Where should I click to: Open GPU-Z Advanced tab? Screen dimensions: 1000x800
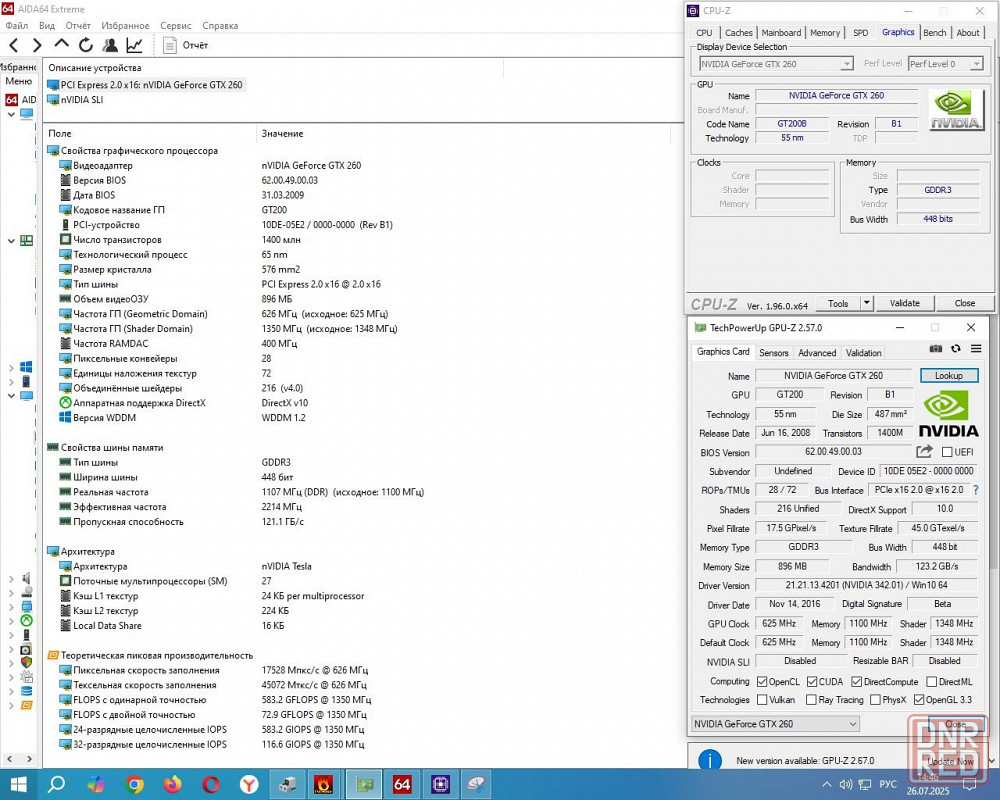coord(817,353)
